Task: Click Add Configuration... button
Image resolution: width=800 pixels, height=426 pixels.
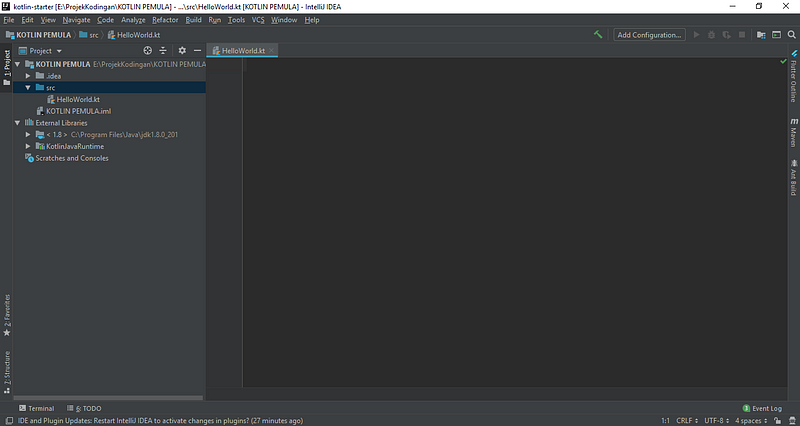Action: [x=649, y=35]
